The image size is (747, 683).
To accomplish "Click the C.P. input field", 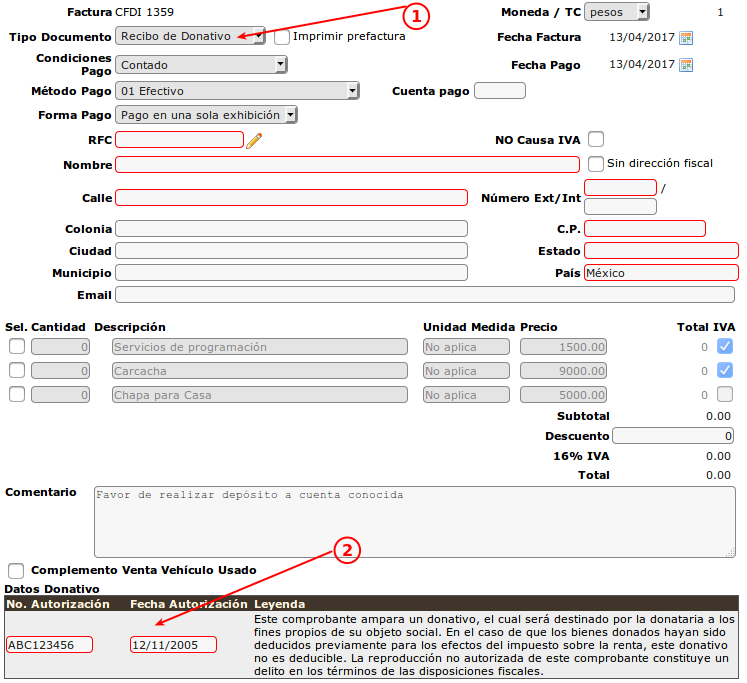I will [645, 229].
